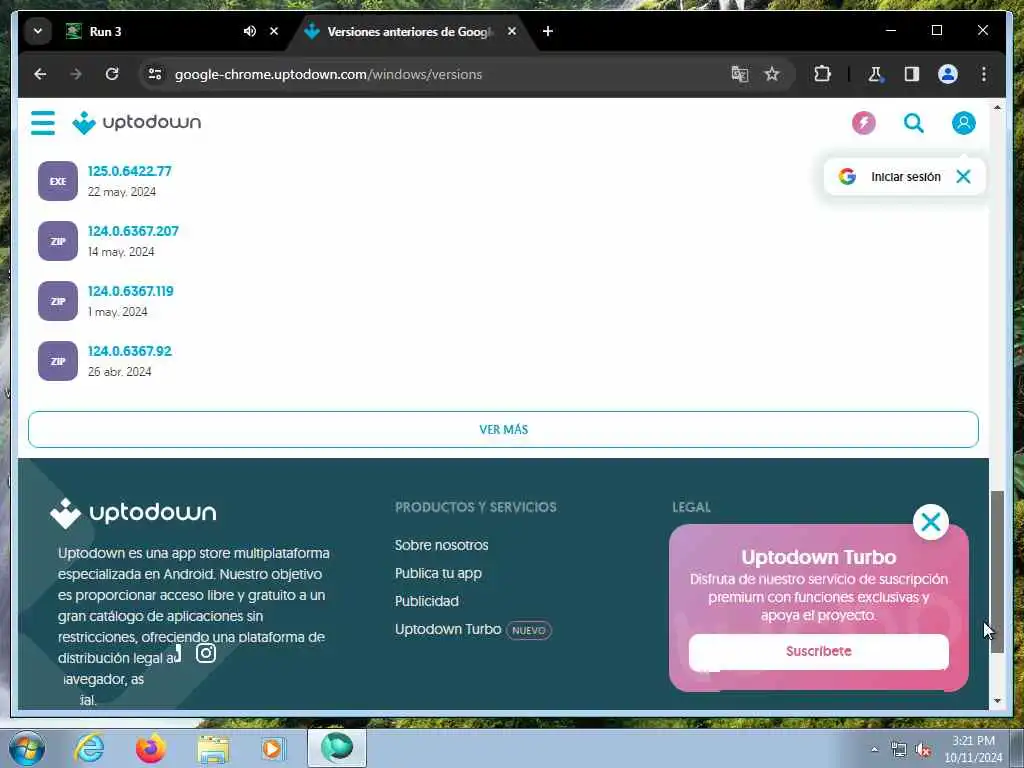Viewport: 1024px width, 768px height.
Task: Bookmark this page with the star
Action: [772, 74]
